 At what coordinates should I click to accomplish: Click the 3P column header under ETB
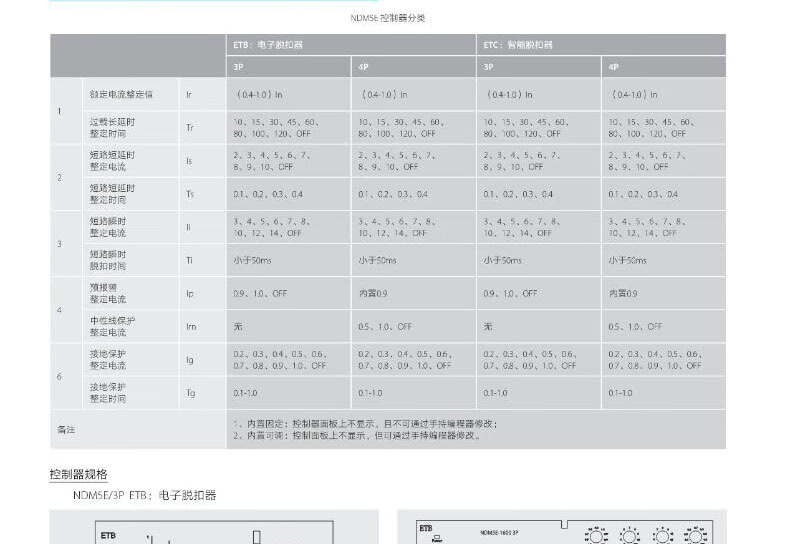(239, 68)
